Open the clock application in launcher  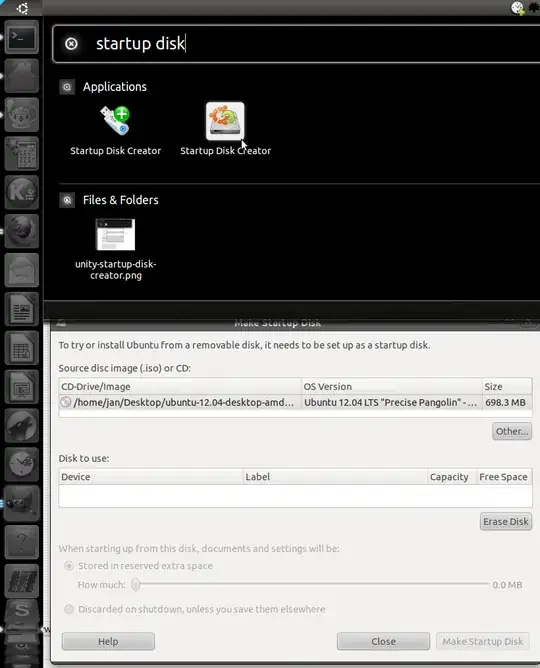click(x=21, y=464)
